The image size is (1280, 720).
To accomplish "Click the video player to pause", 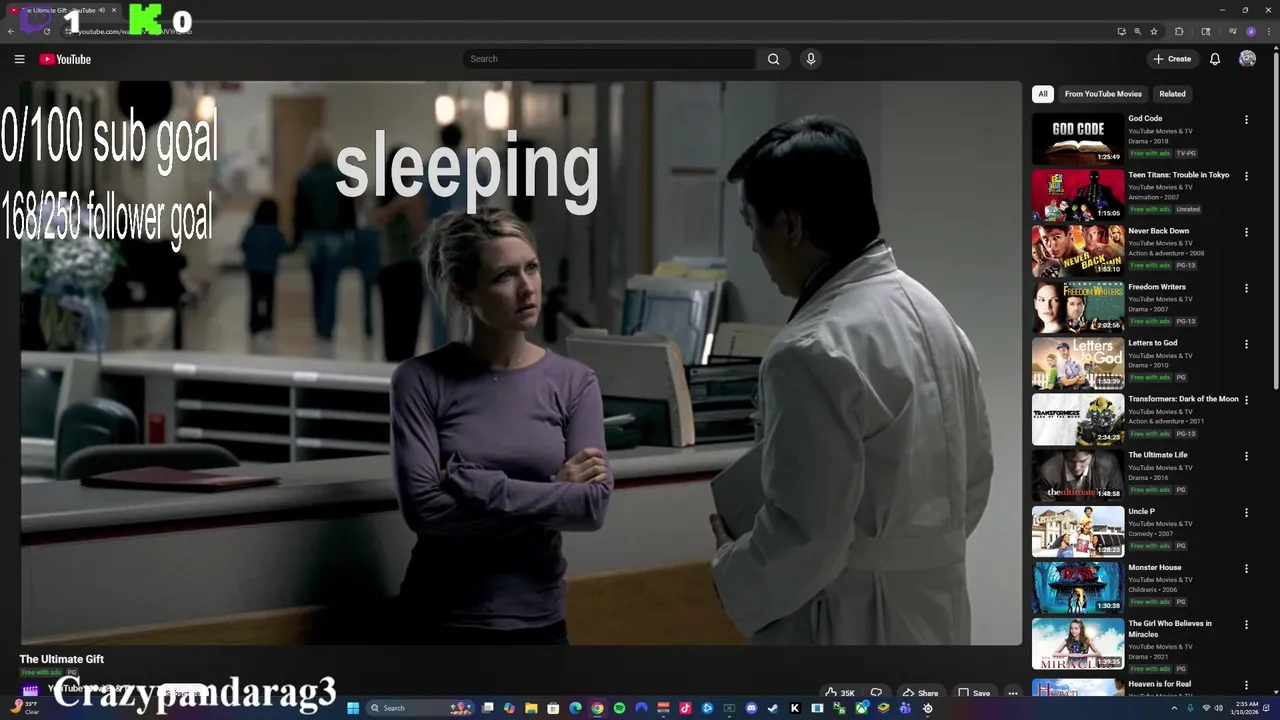I will coord(521,363).
